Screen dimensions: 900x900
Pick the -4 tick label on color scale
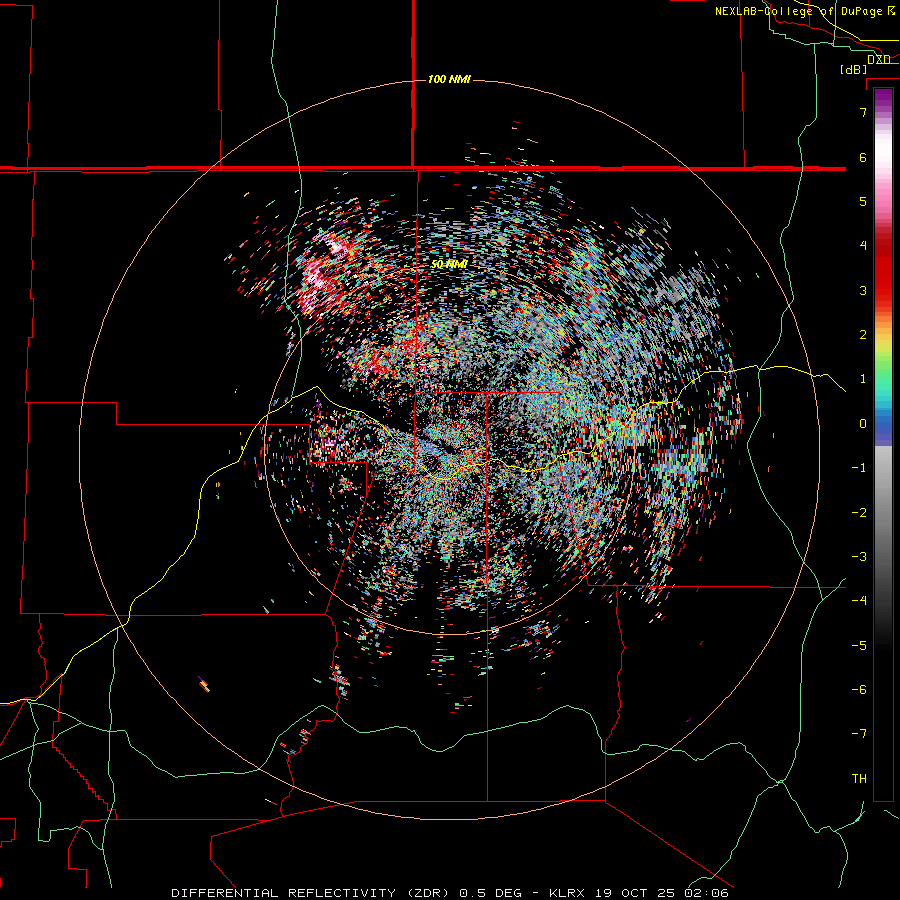[x=859, y=601]
